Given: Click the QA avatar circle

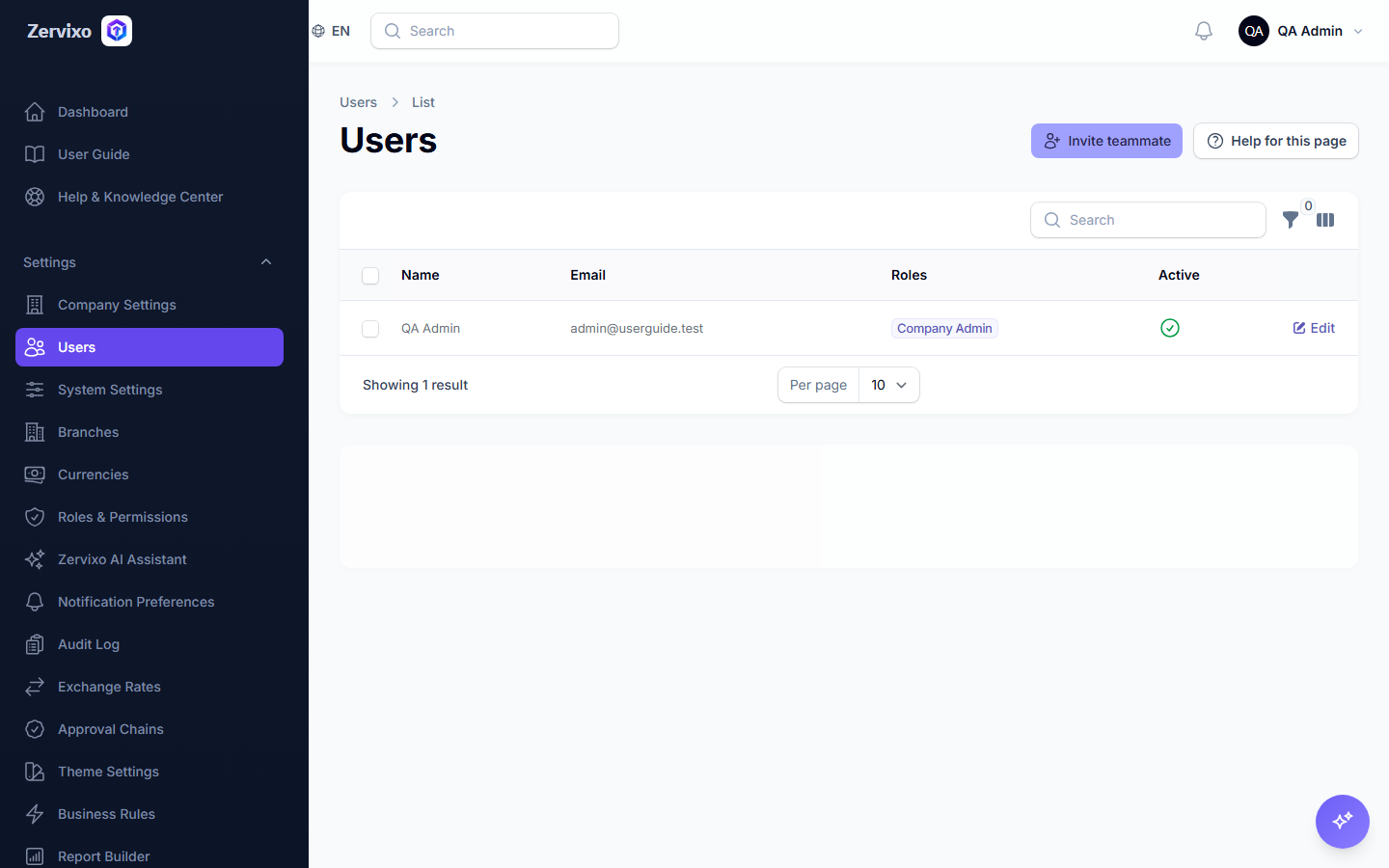Looking at the screenshot, I should tap(1254, 31).
